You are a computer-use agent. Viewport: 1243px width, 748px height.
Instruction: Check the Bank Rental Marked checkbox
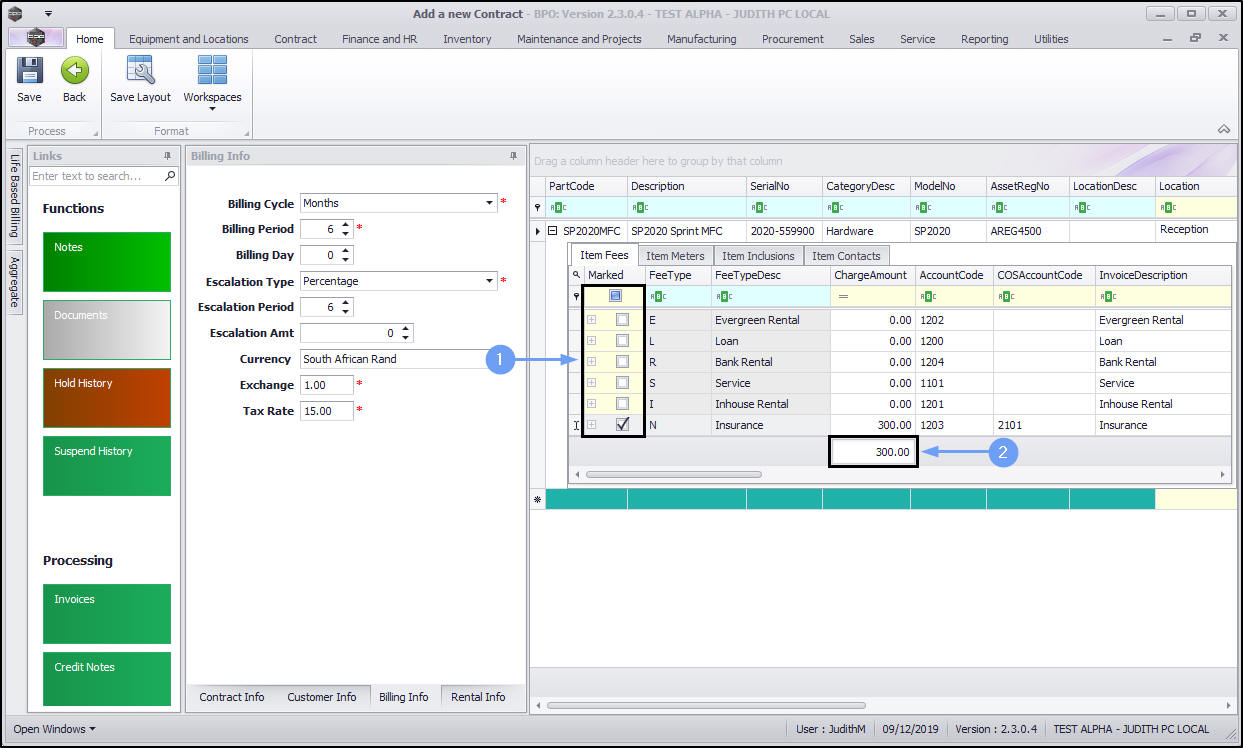click(x=622, y=362)
